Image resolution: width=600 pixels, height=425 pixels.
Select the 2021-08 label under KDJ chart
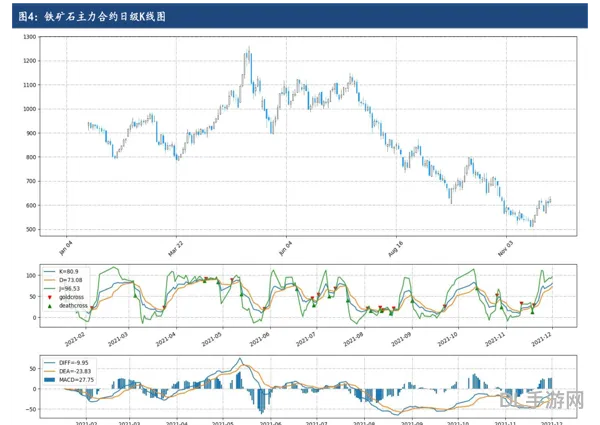[353, 339]
